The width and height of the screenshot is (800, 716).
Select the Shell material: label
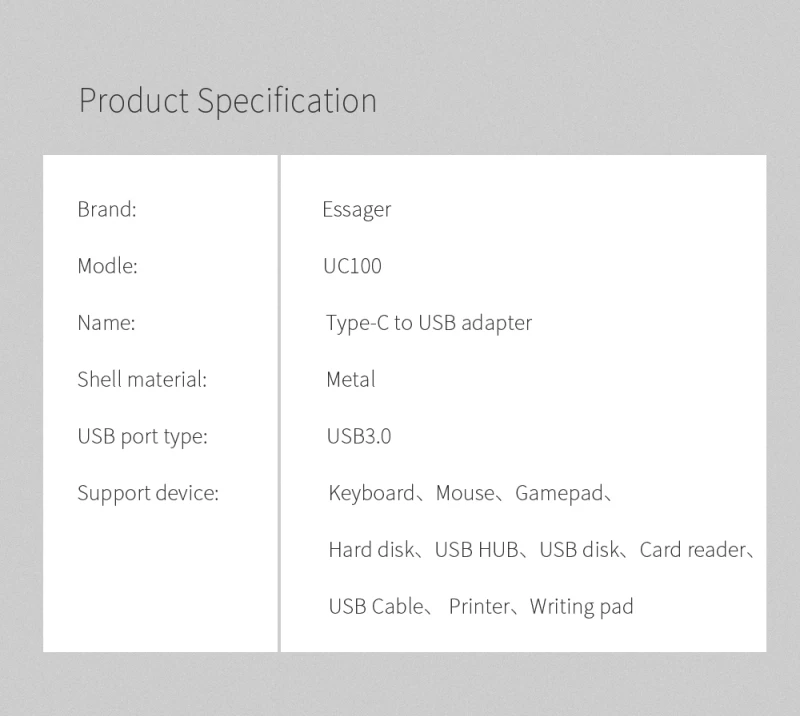pyautogui.click(x=142, y=379)
